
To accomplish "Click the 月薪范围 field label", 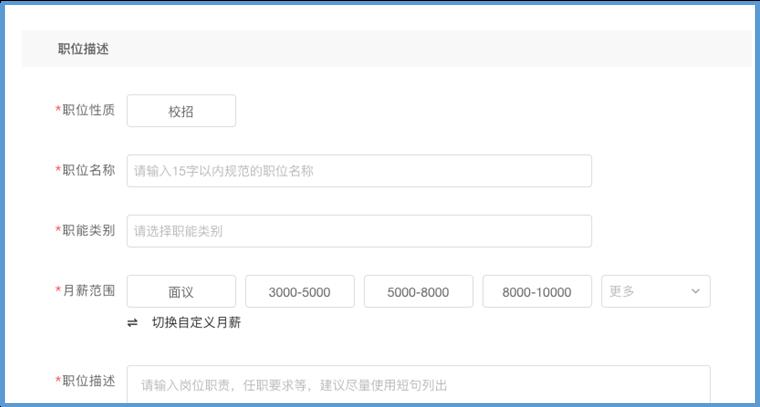I will [x=89, y=291].
